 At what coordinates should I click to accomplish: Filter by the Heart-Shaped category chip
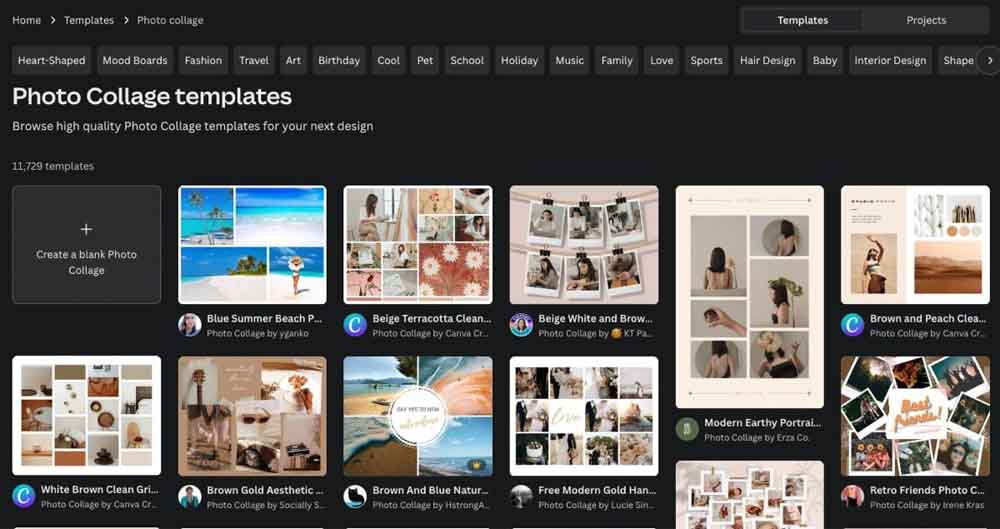(x=52, y=60)
